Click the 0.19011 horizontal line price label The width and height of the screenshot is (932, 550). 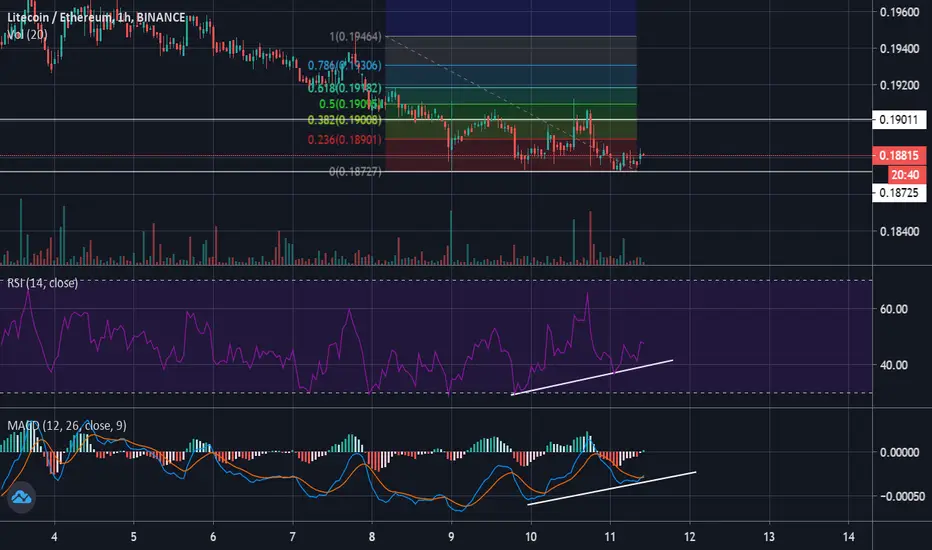899,120
